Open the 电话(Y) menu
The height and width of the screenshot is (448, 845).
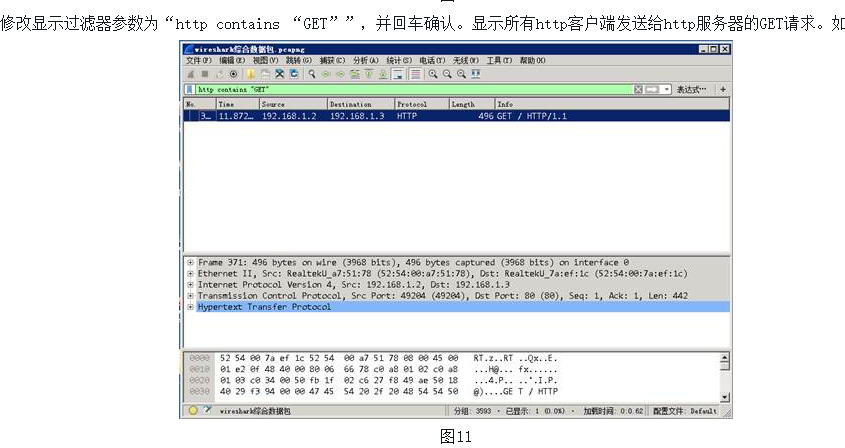tap(433, 60)
